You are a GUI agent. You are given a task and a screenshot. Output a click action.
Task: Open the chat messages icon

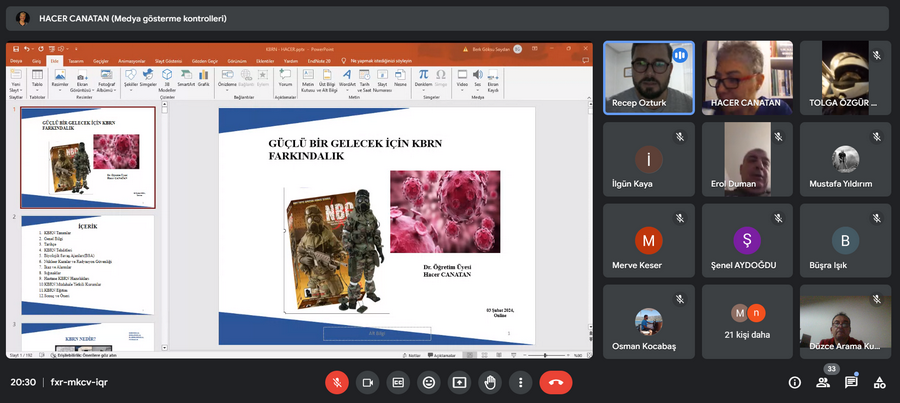851,382
